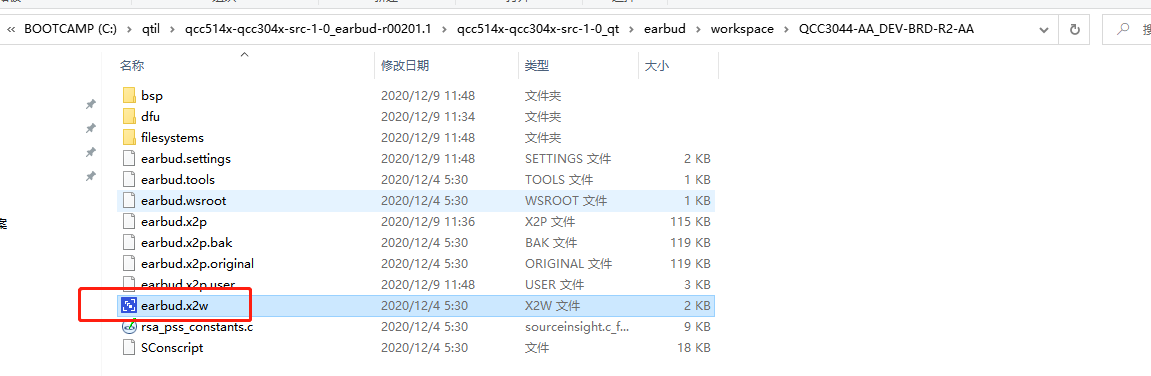Click the top pin icon in sidebar

[90, 104]
